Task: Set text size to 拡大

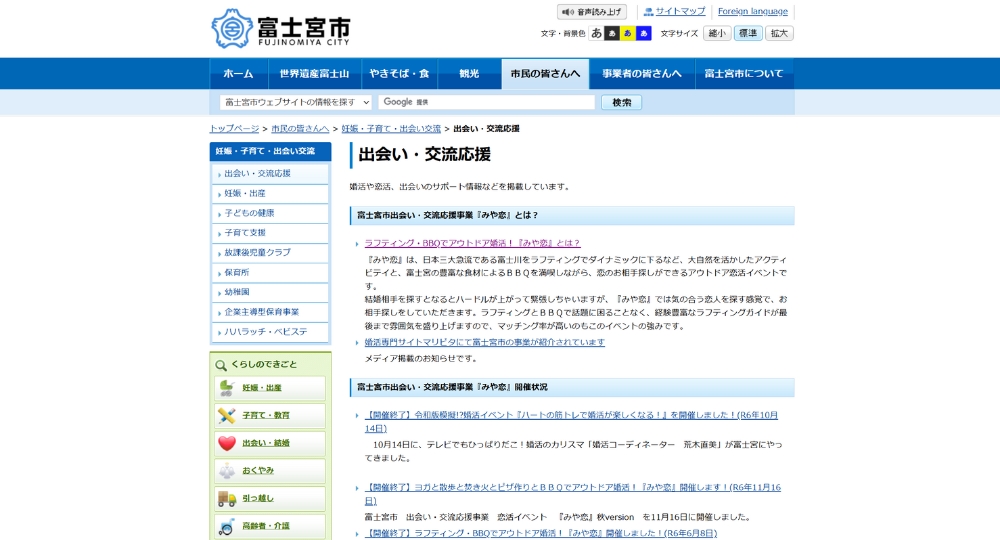Action: [779, 33]
